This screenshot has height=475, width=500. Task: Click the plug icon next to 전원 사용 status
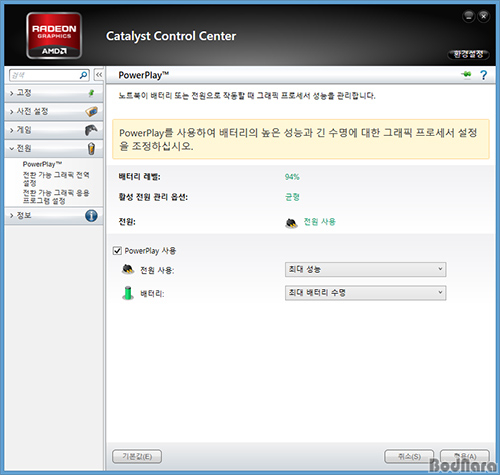click(291, 223)
